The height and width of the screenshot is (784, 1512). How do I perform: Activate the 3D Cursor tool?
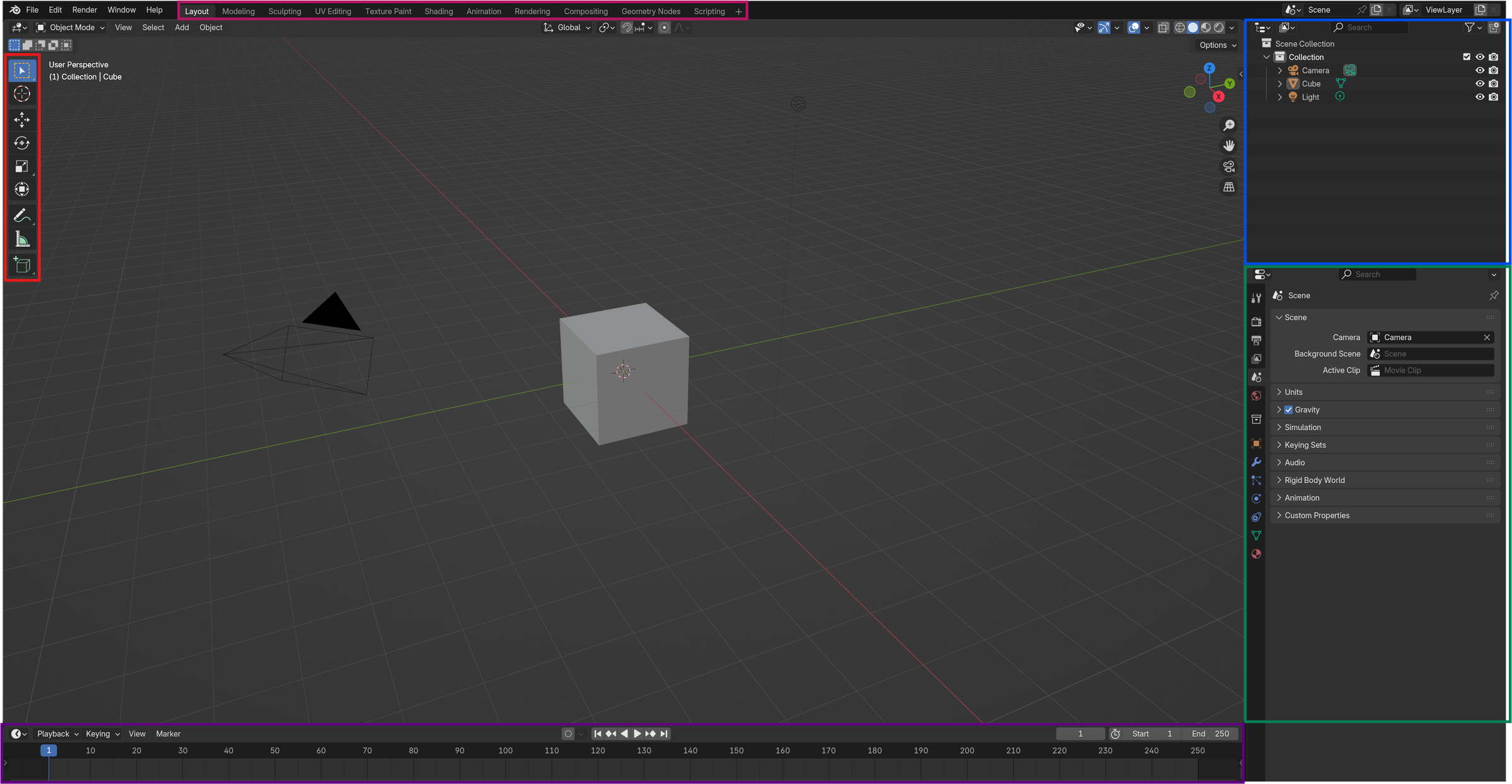pos(22,94)
